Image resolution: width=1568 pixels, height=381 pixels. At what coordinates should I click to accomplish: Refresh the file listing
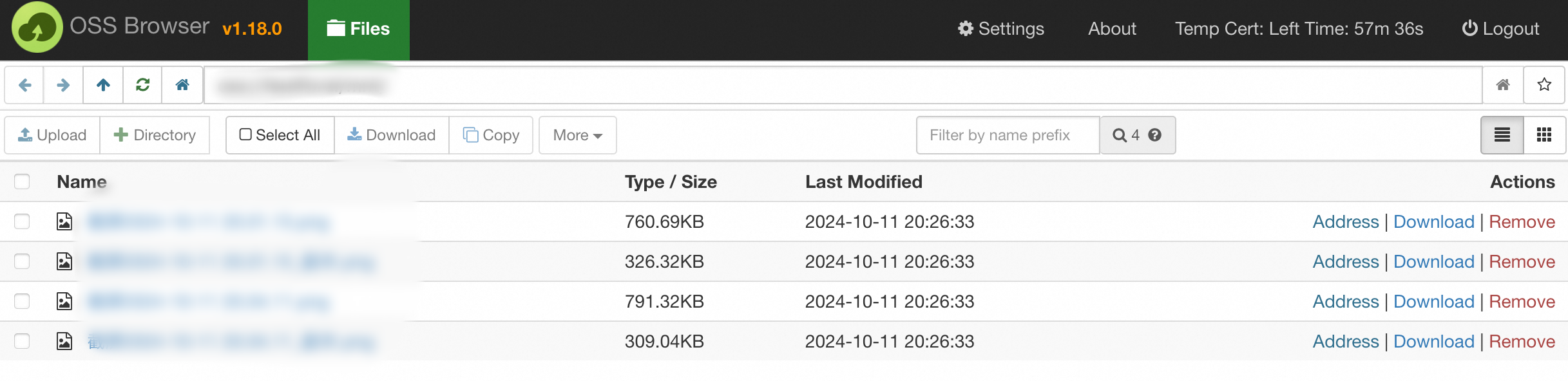142,85
